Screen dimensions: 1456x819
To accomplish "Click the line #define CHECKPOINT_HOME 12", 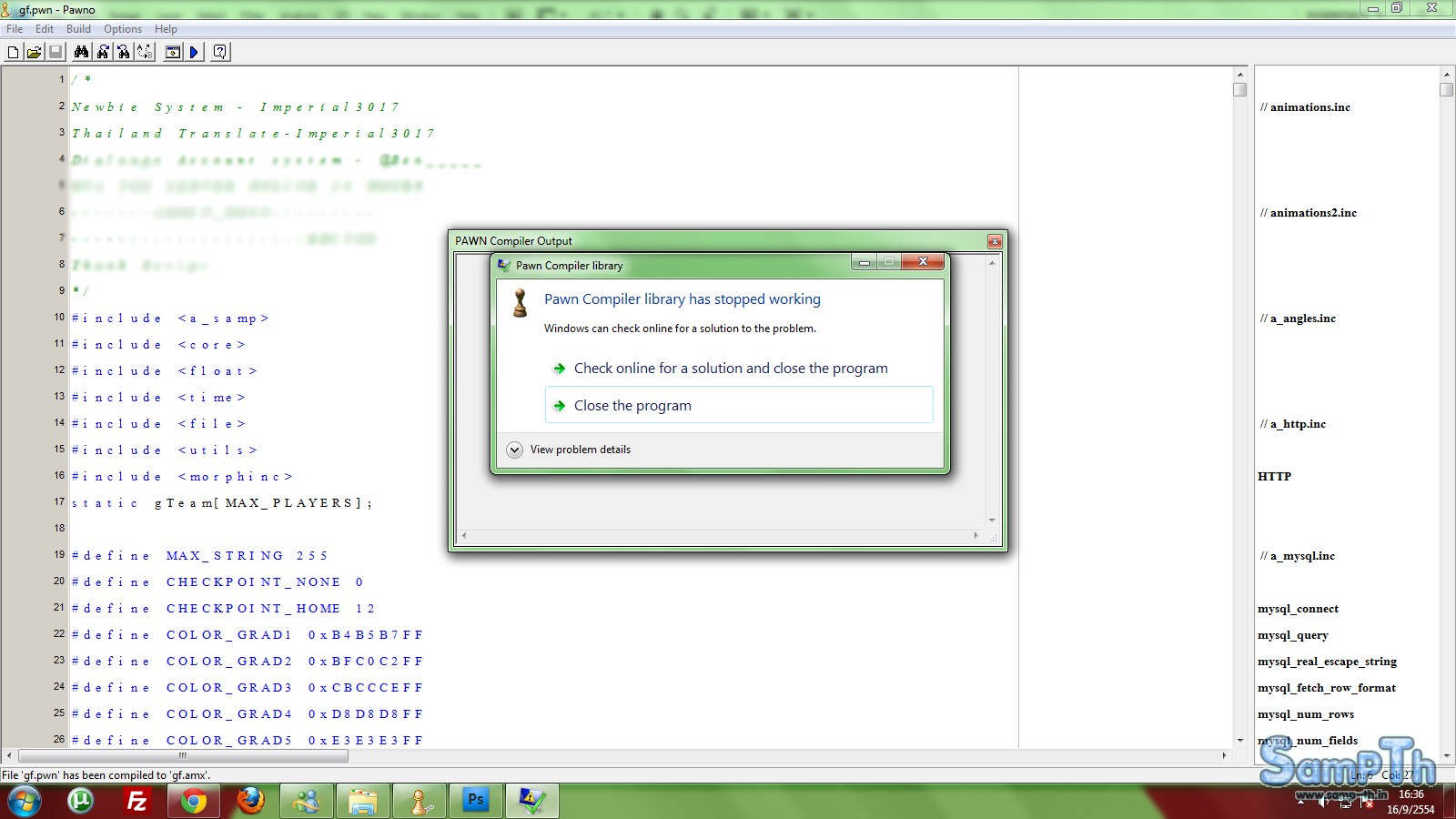I will pos(223,609).
